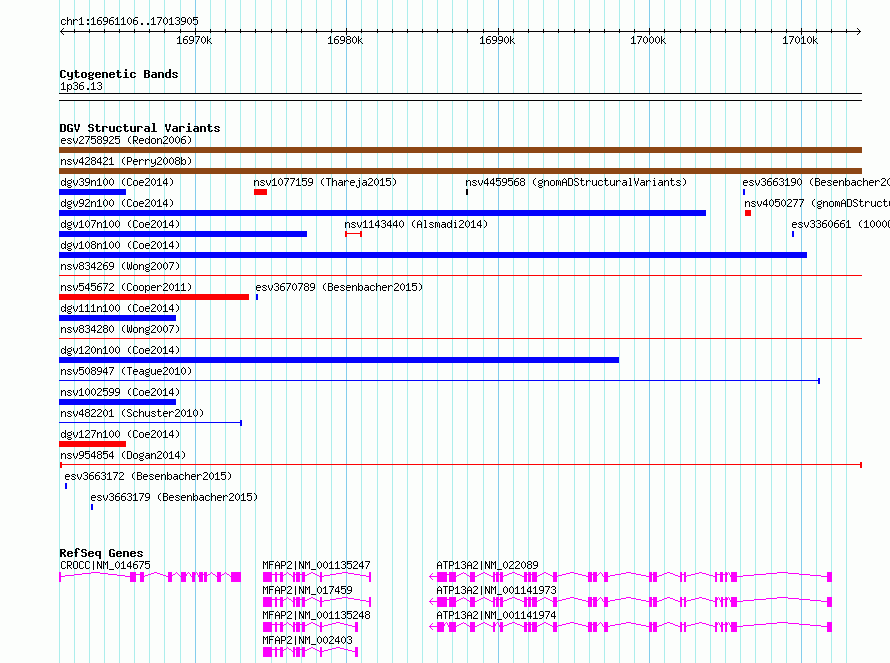Click the 'MFAP2|NM_002403' gene label

[308, 640]
